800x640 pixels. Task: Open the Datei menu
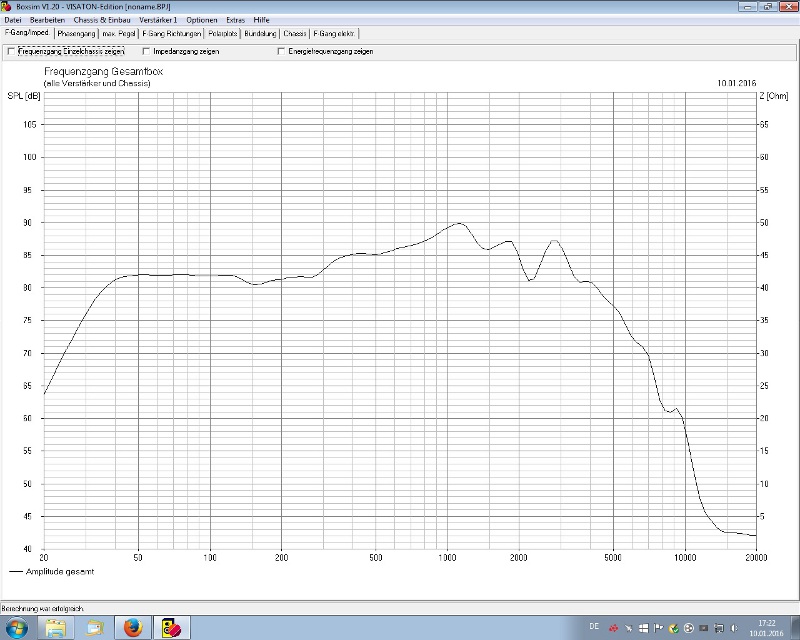(13, 20)
